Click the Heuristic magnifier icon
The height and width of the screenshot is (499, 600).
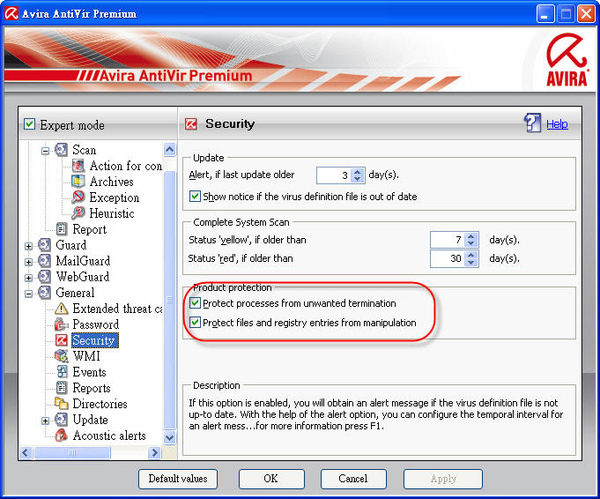[78, 213]
